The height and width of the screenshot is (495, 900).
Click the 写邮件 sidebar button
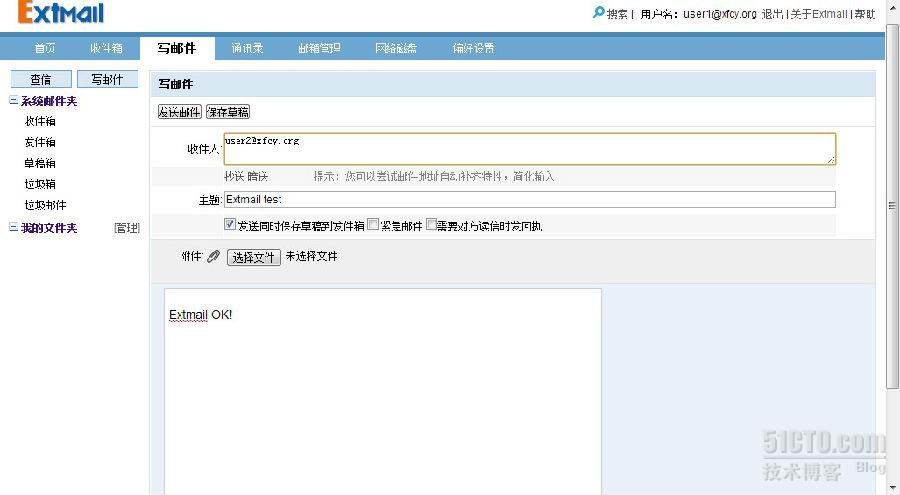coord(107,79)
